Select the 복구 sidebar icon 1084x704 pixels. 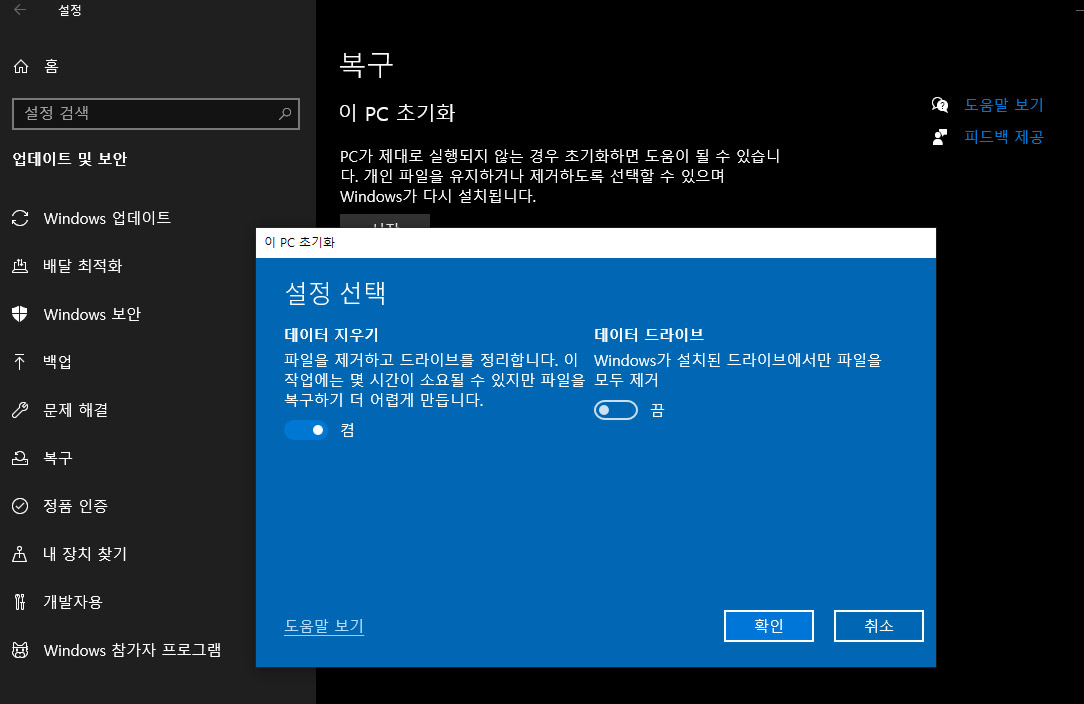pyautogui.click(x=20, y=458)
